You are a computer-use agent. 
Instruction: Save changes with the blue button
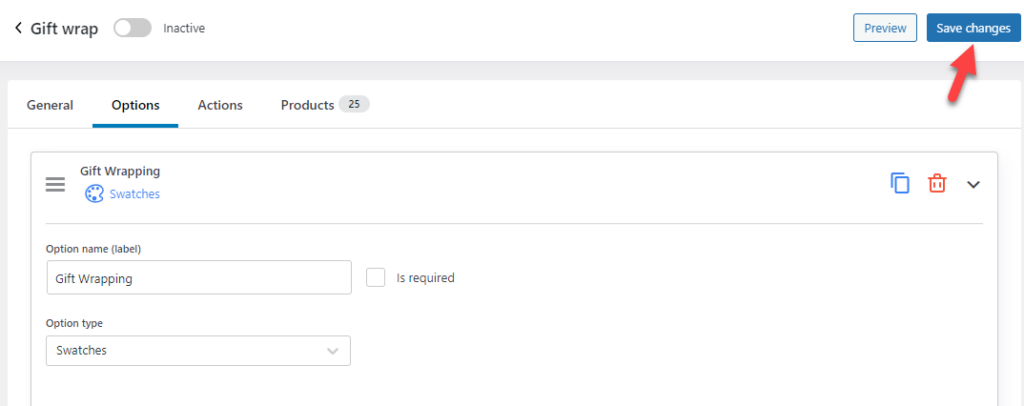coord(973,28)
